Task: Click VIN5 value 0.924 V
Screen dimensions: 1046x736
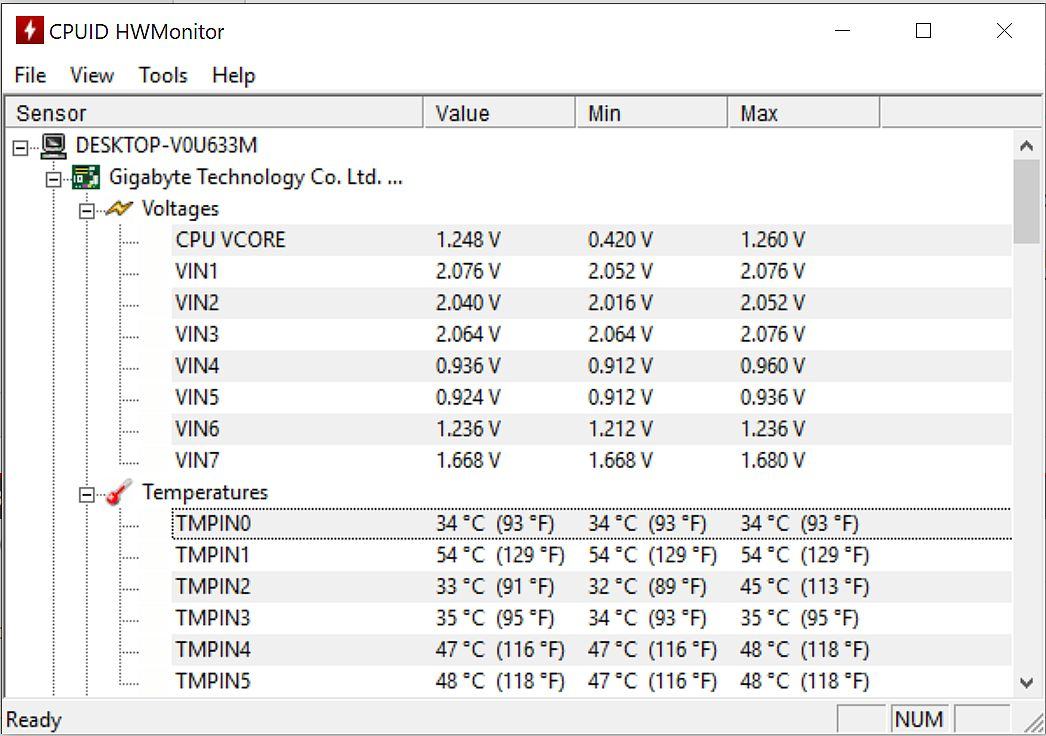Action: (x=468, y=398)
